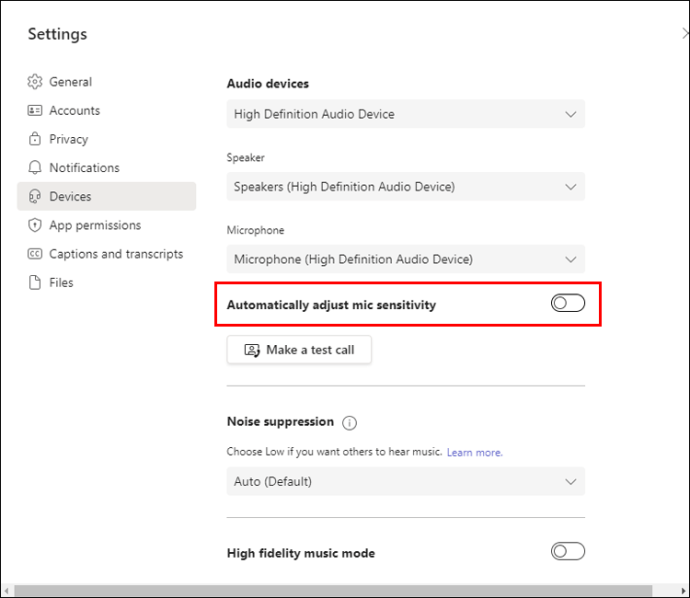The height and width of the screenshot is (598, 690).
Task: Click the Noise suppression info icon
Action: coord(349,423)
